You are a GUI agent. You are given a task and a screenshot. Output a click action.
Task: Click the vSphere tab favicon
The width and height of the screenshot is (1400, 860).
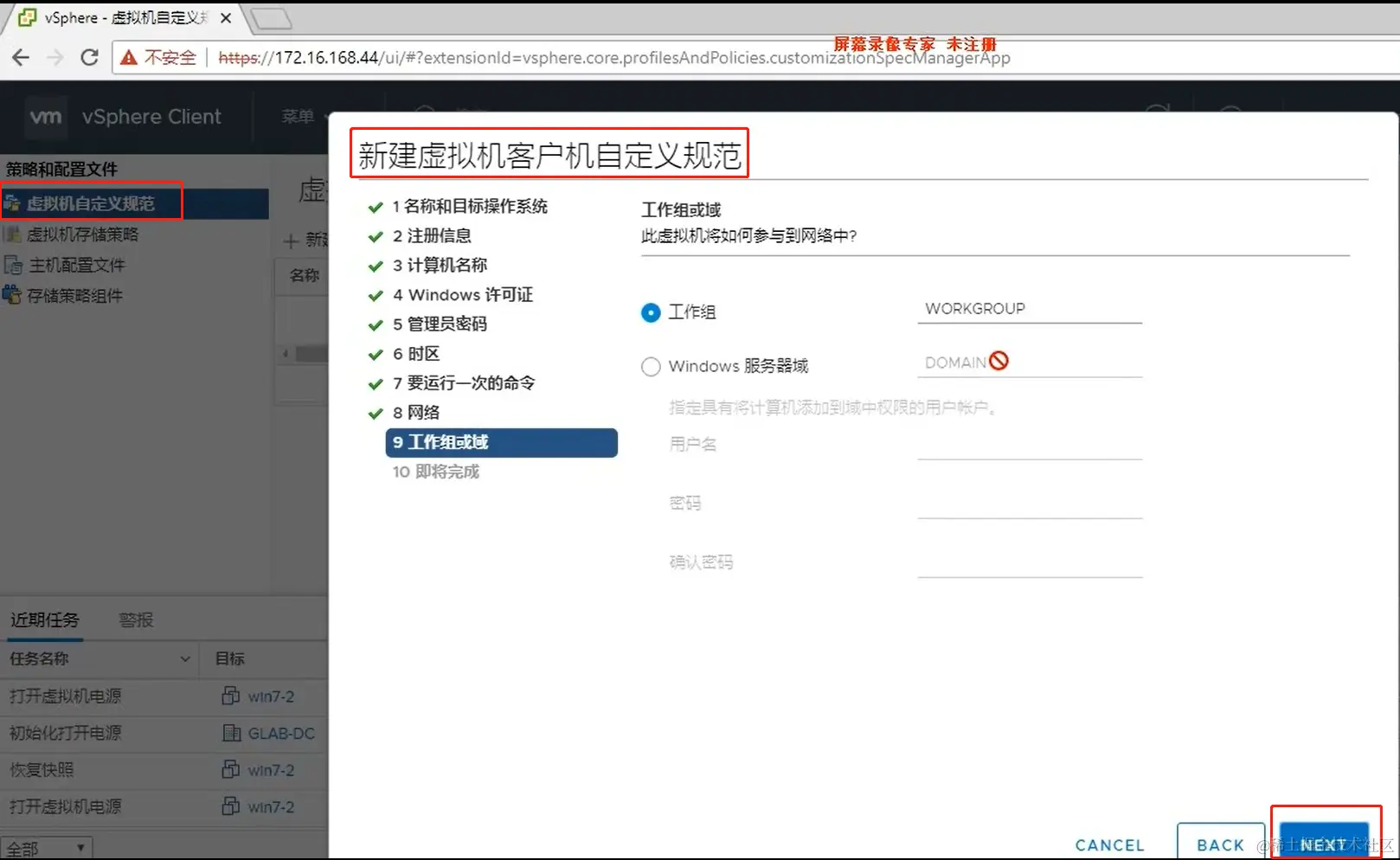(27, 17)
